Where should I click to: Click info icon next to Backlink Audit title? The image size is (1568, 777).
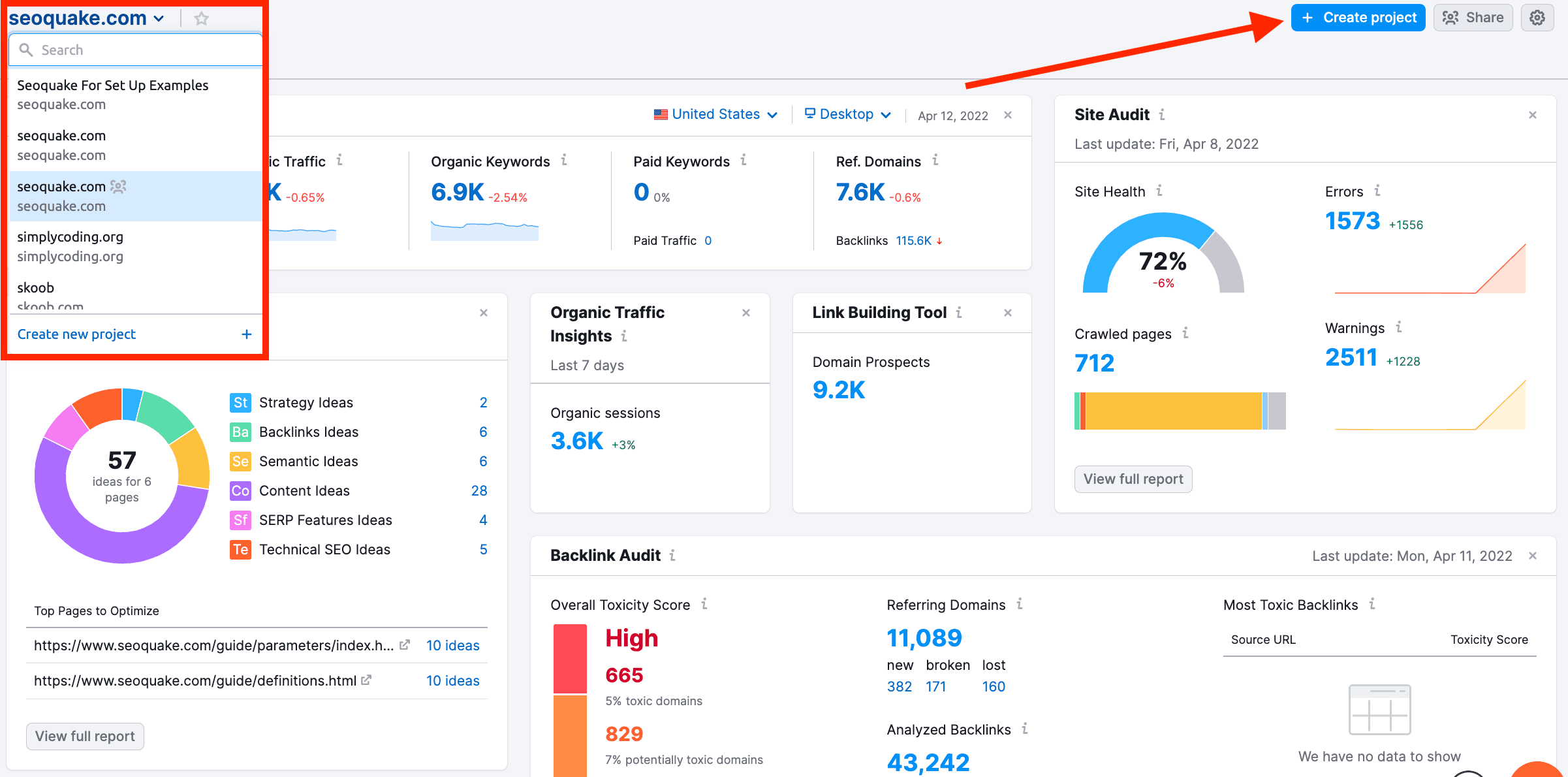tap(672, 556)
